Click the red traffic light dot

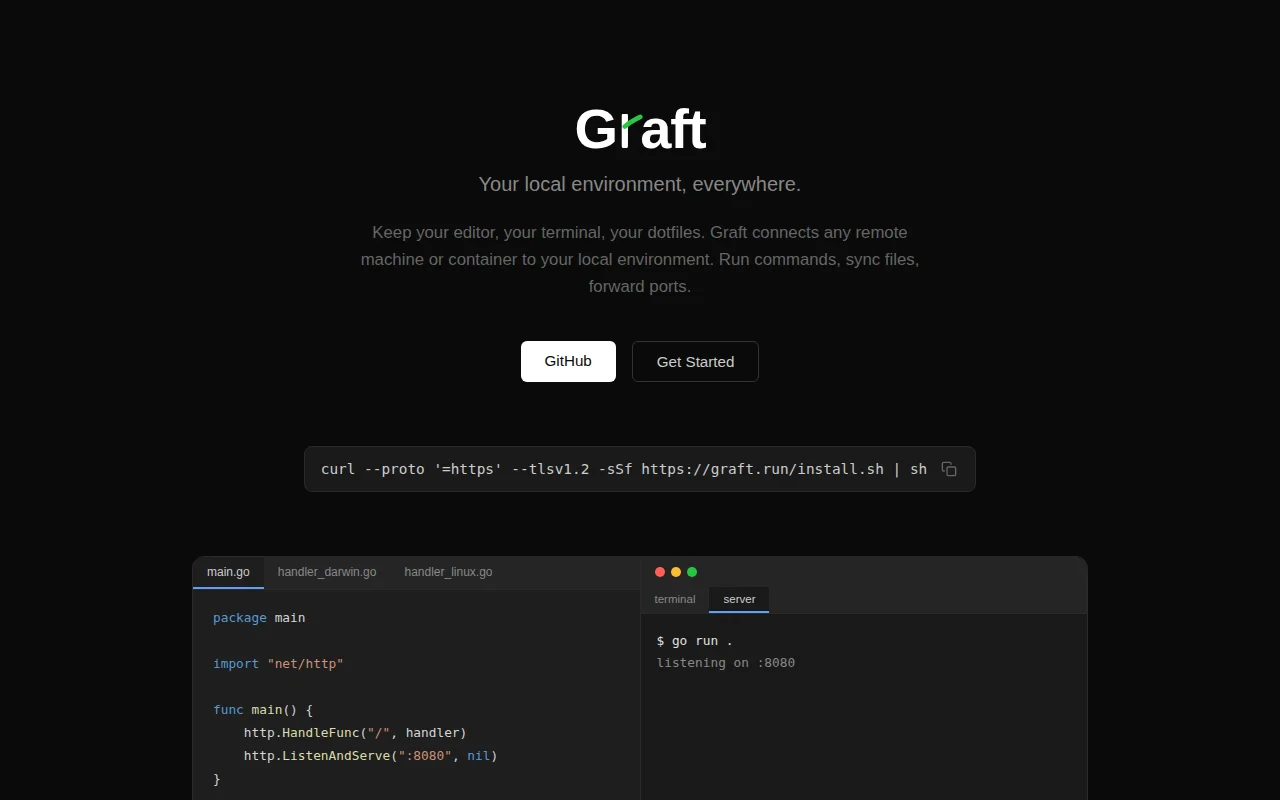click(660, 572)
